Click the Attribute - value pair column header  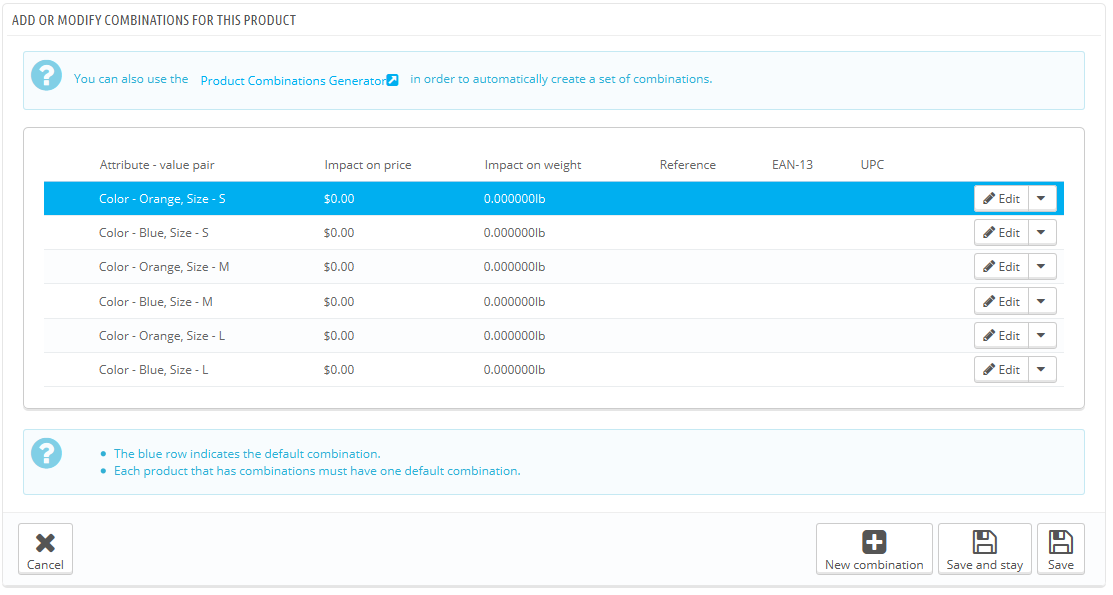(157, 165)
